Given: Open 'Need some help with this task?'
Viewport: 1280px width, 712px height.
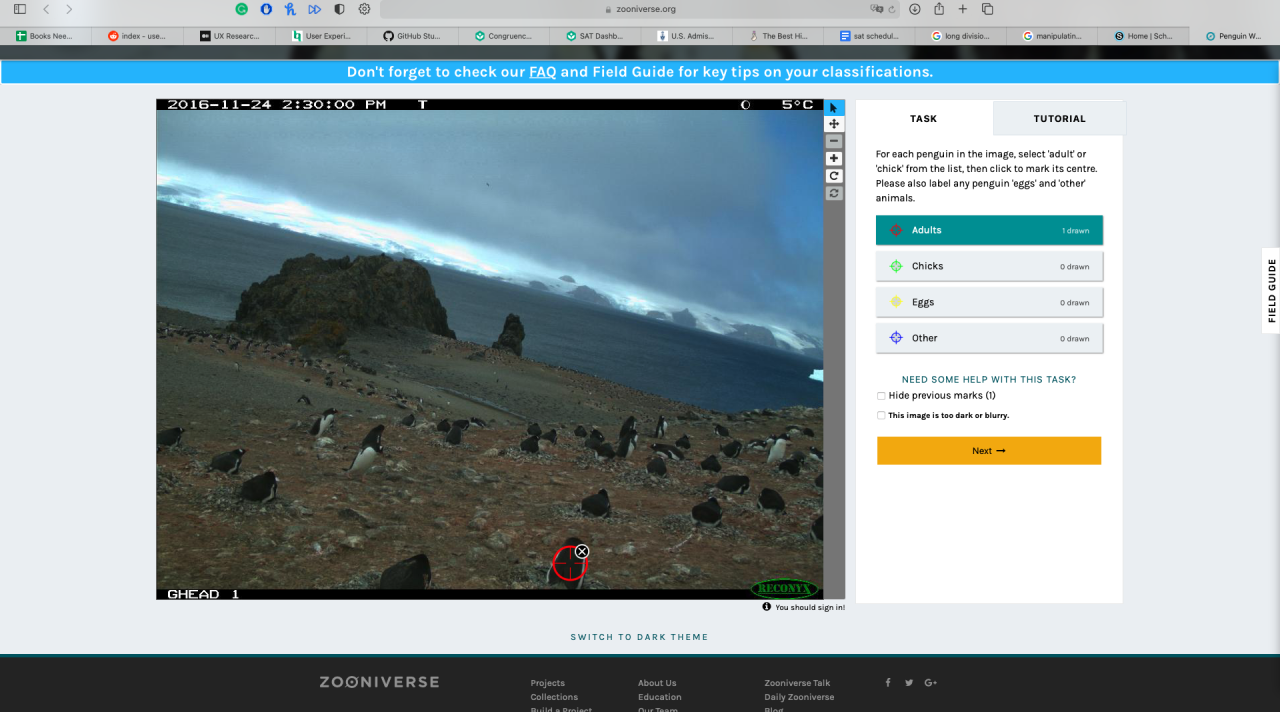Looking at the screenshot, I should point(989,380).
